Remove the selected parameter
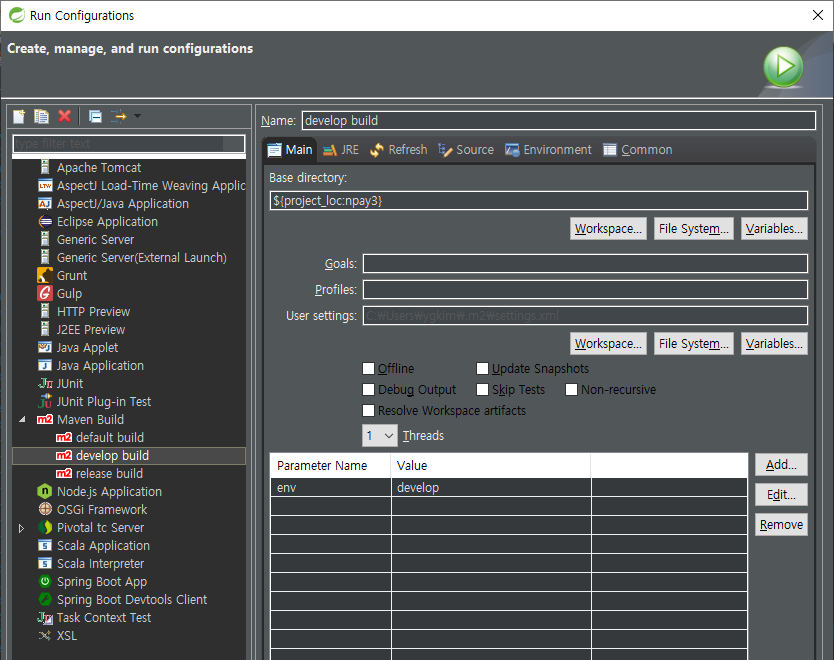The height and width of the screenshot is (660, 834). pos(781,524)
